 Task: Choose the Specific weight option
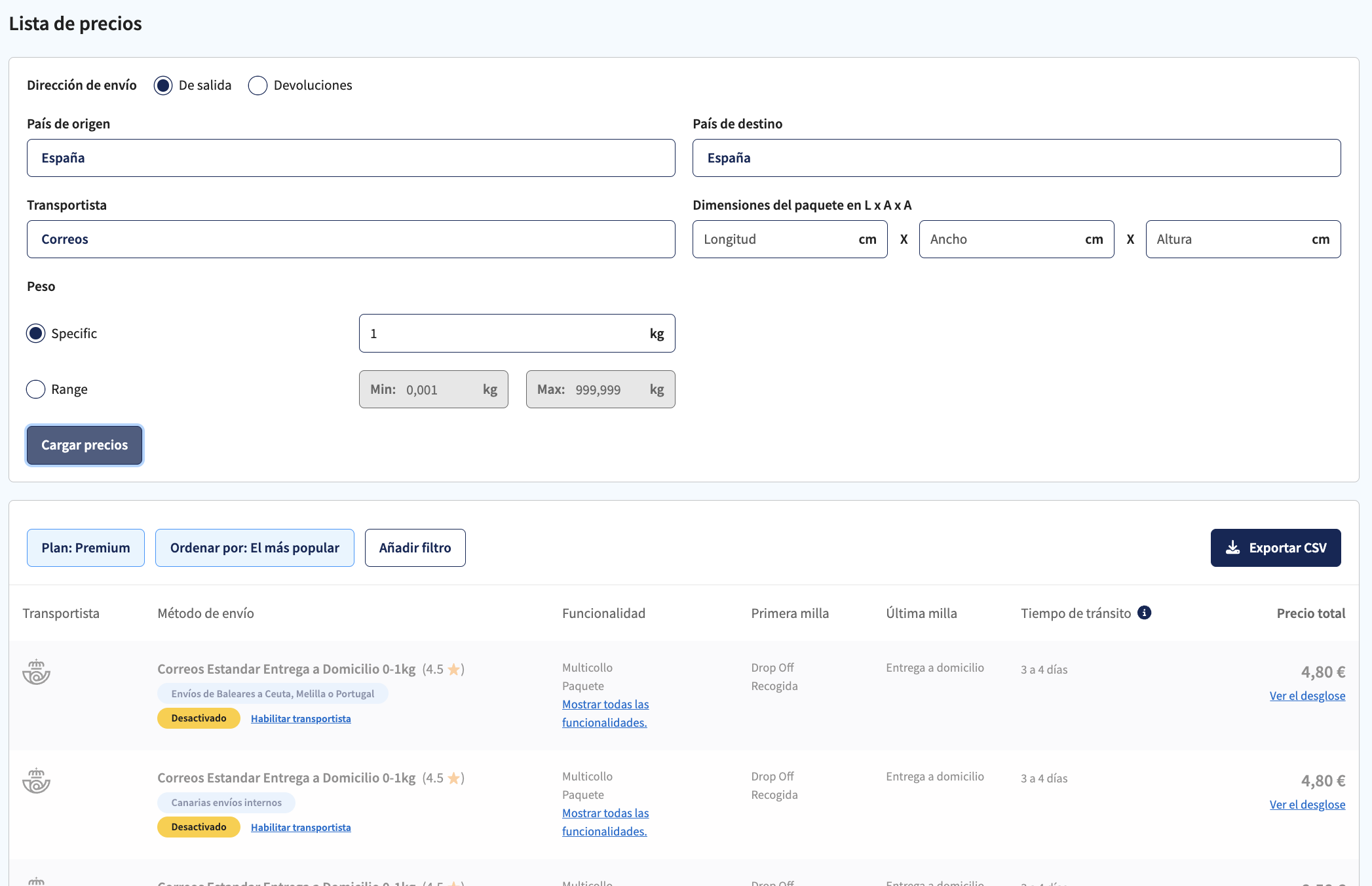[35, 334]
